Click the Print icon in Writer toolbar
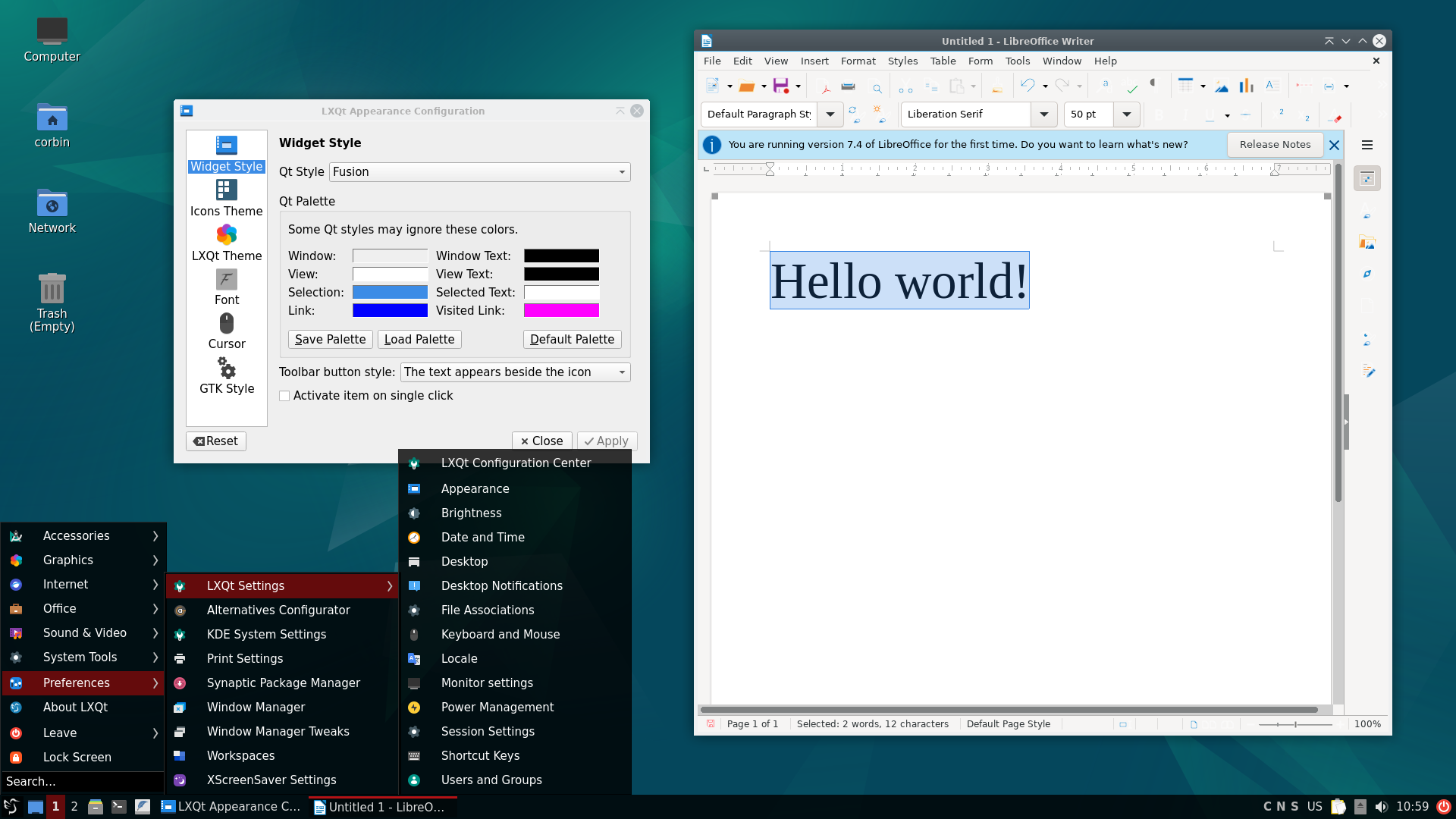Image resolution: width=1456 pixels, height=819 pixels. click(848, 86)
